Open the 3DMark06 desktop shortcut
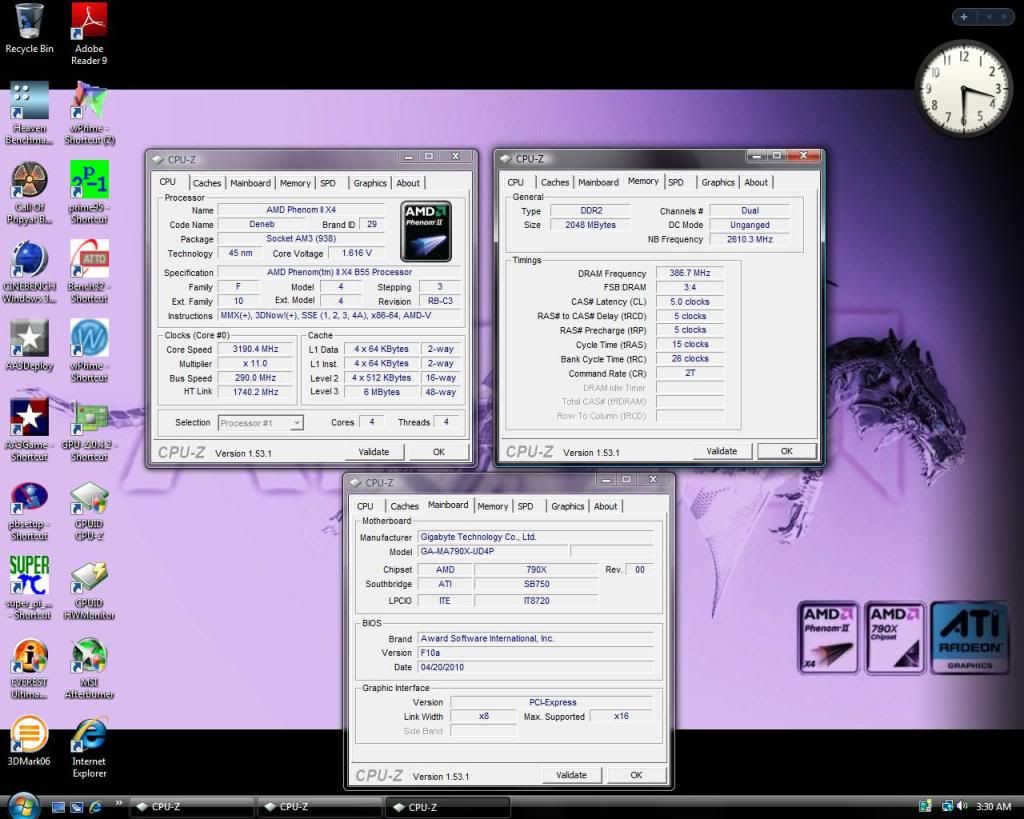The width and height of the screenshot is (1024, 819). point(29,735)
